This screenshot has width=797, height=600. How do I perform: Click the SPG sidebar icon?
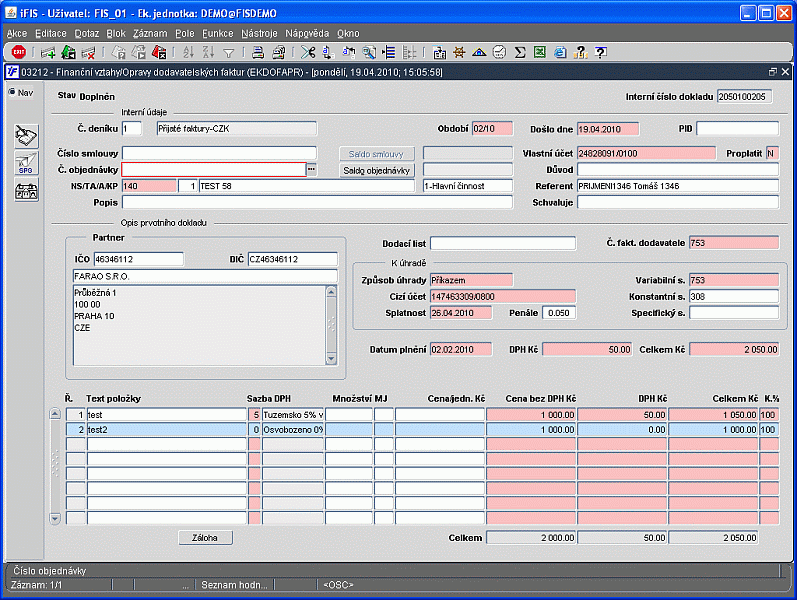click(26, 164)
